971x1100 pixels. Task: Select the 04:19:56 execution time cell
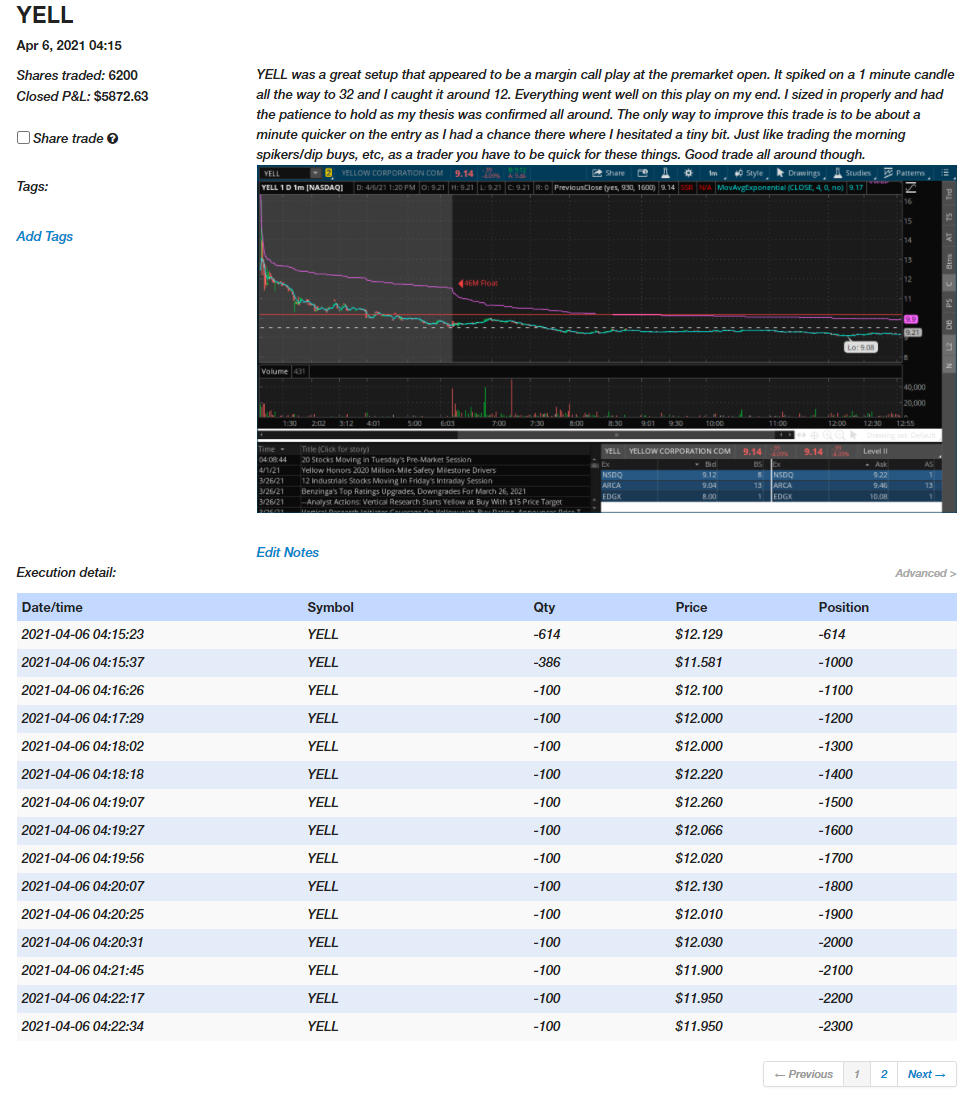[83, 859]
